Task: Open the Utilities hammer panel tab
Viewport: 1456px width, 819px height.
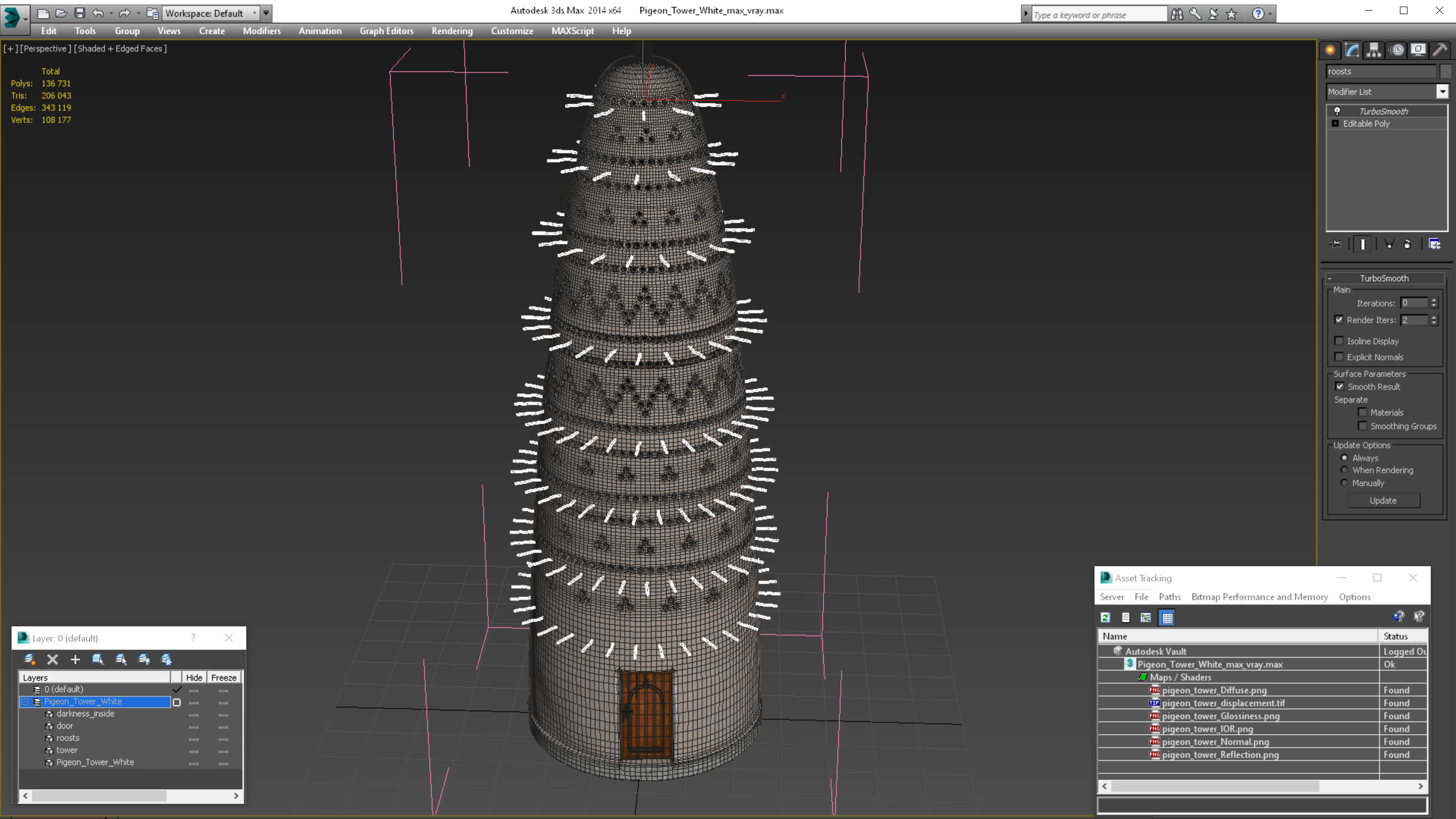Action: [1440, 51]
